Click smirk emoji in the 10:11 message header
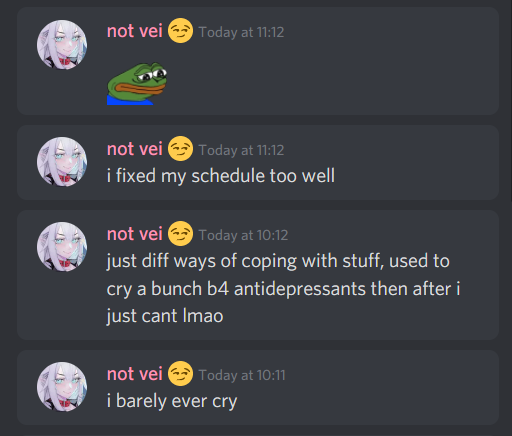The image size is (512, 436). coord(180,374)
